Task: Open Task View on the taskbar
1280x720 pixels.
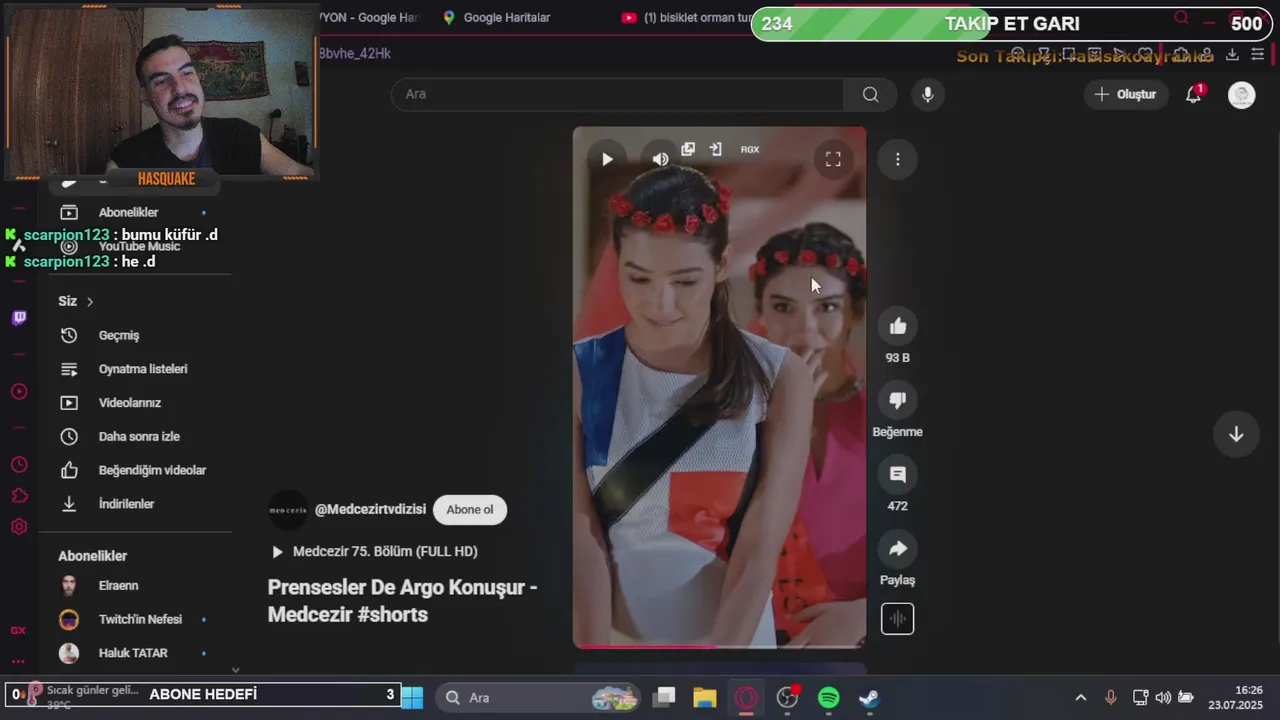Action: (664, 697)
